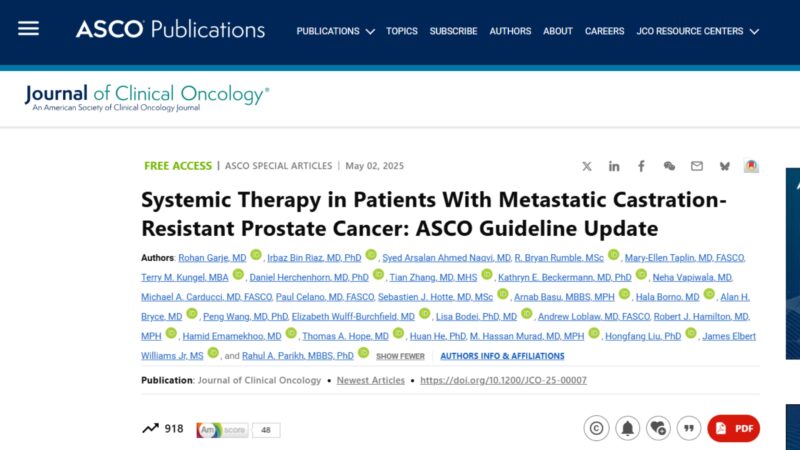Image resolution: width=800 pixels, height=450 pixels.
Task: Open copyright permissions icon
Action: point(596,428)
